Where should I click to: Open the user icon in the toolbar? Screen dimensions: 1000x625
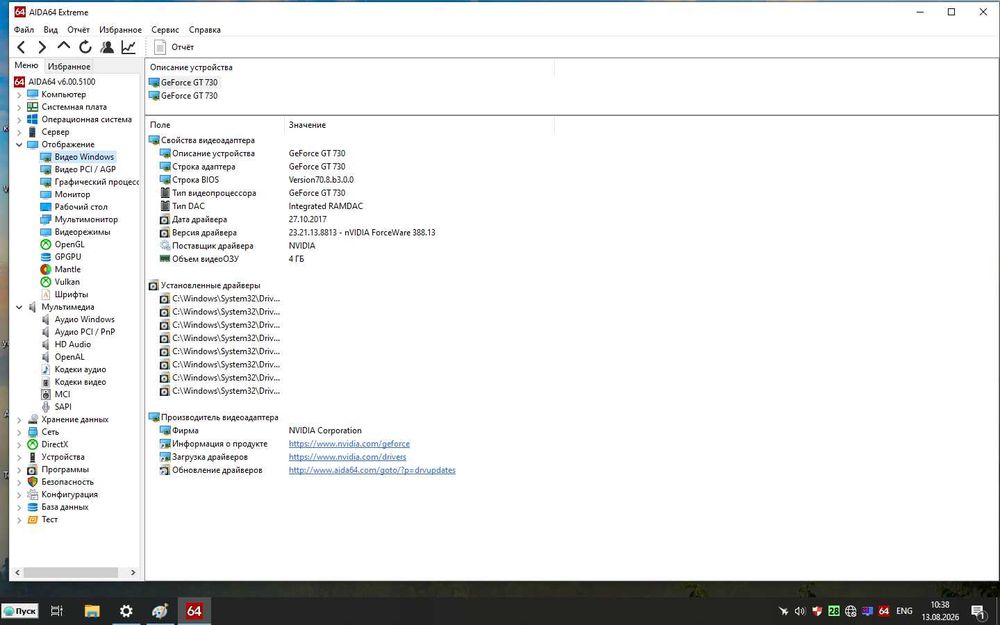point(107,47)
